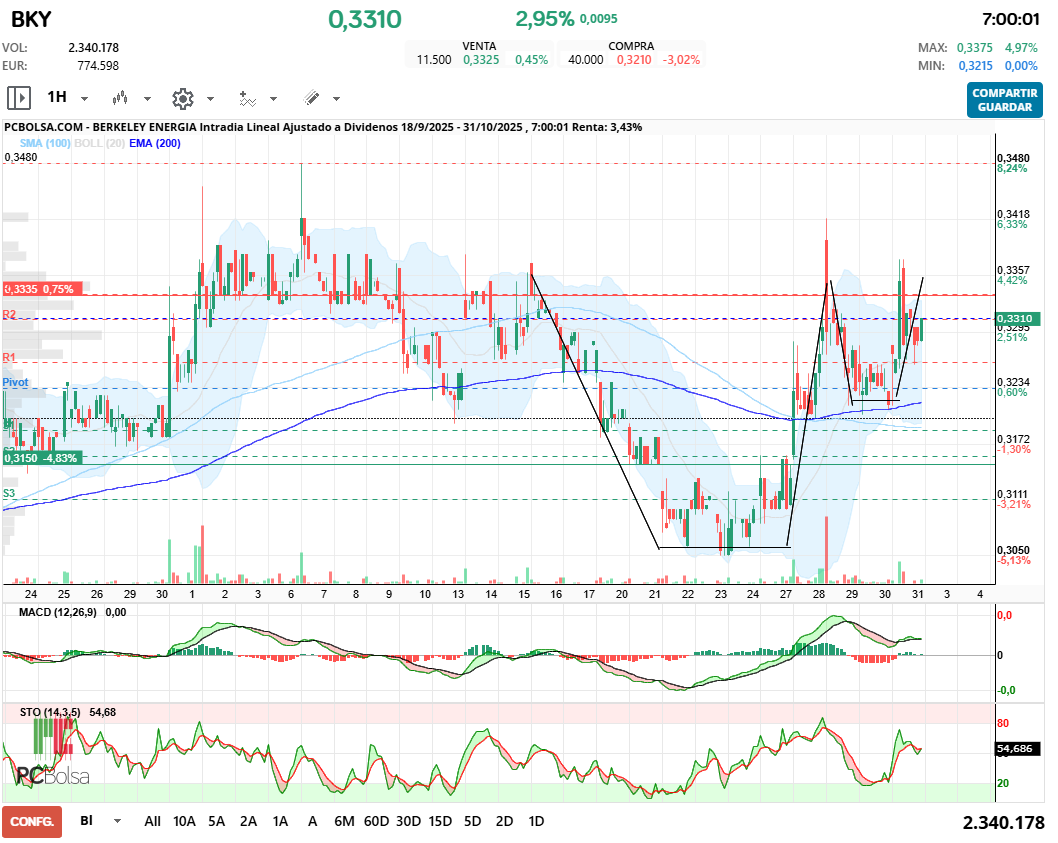Screen dimensions: 1058x843
Task: Click the BI label in bottom bar
Action: pyautogui.click(x=86, y=821)
